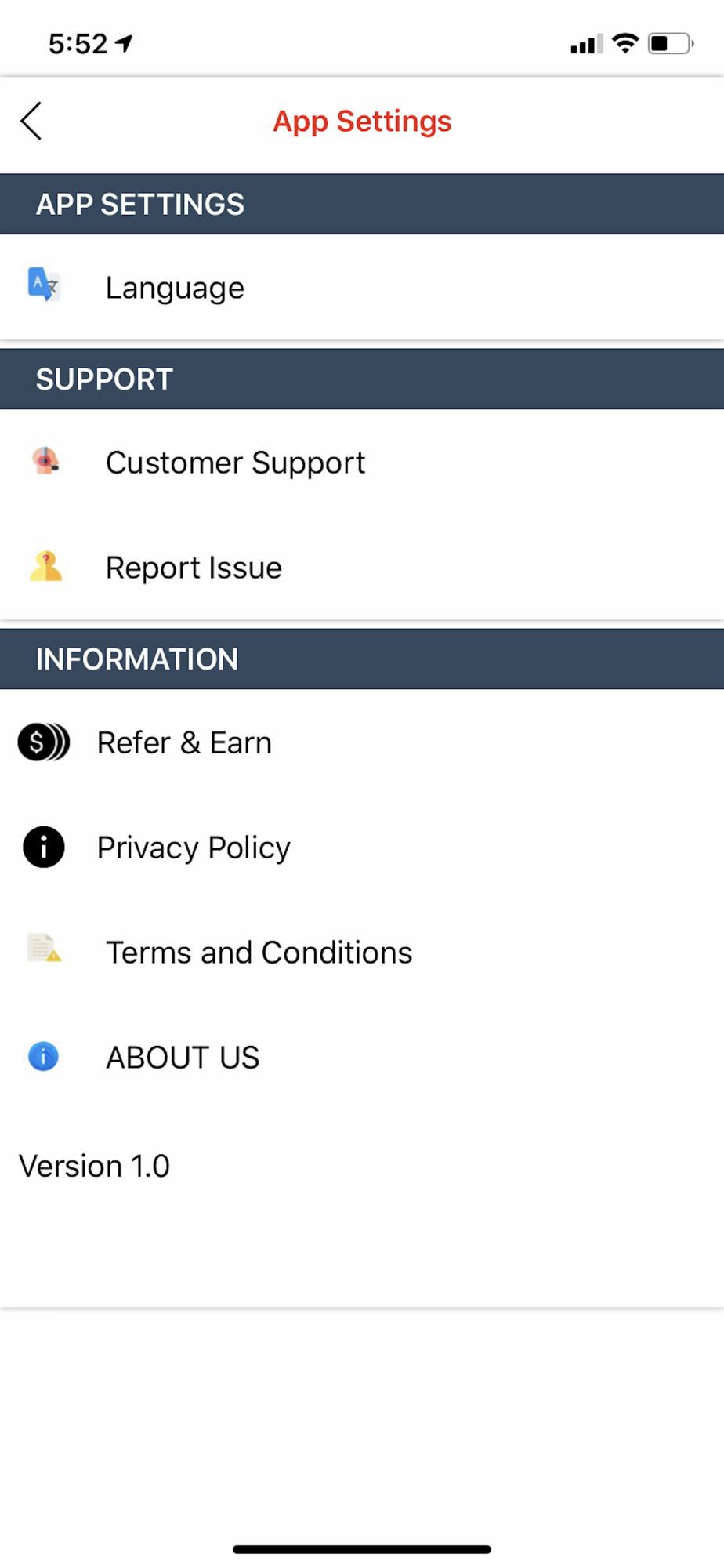724x1568 pixels.
Task: Tap the App Settings page title
Action: pos(362,122)
